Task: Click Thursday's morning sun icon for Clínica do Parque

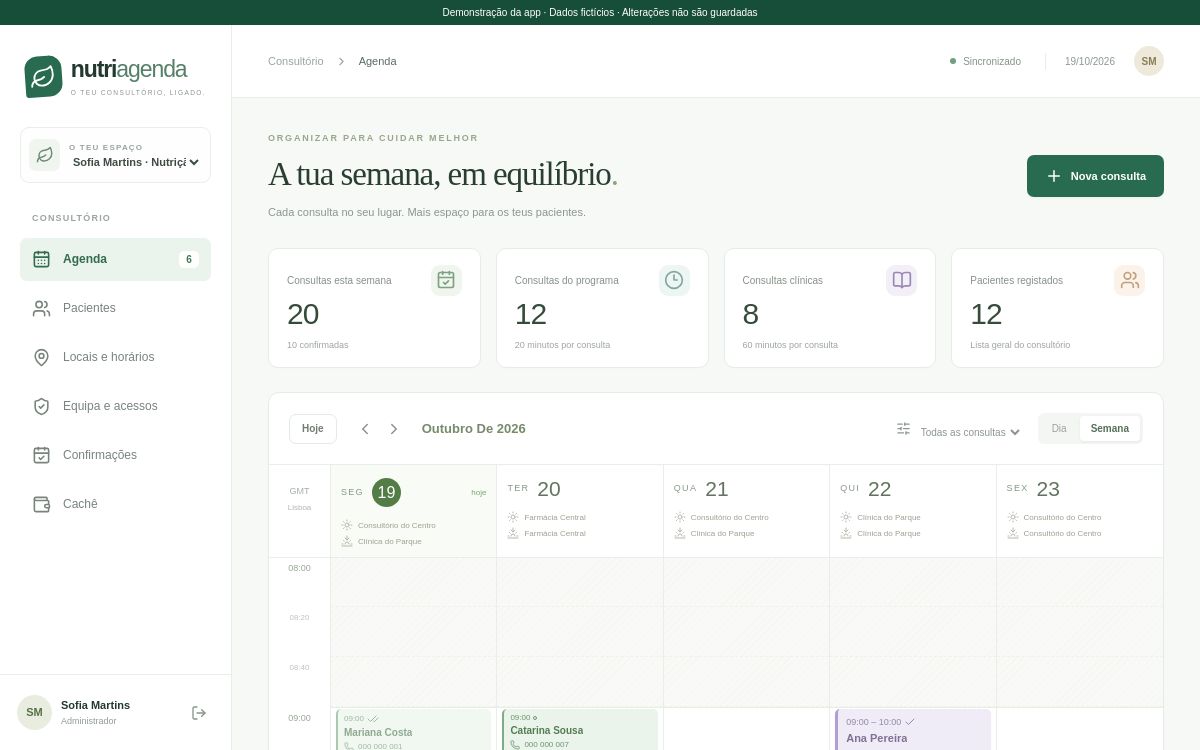Action: pos(846,517)
